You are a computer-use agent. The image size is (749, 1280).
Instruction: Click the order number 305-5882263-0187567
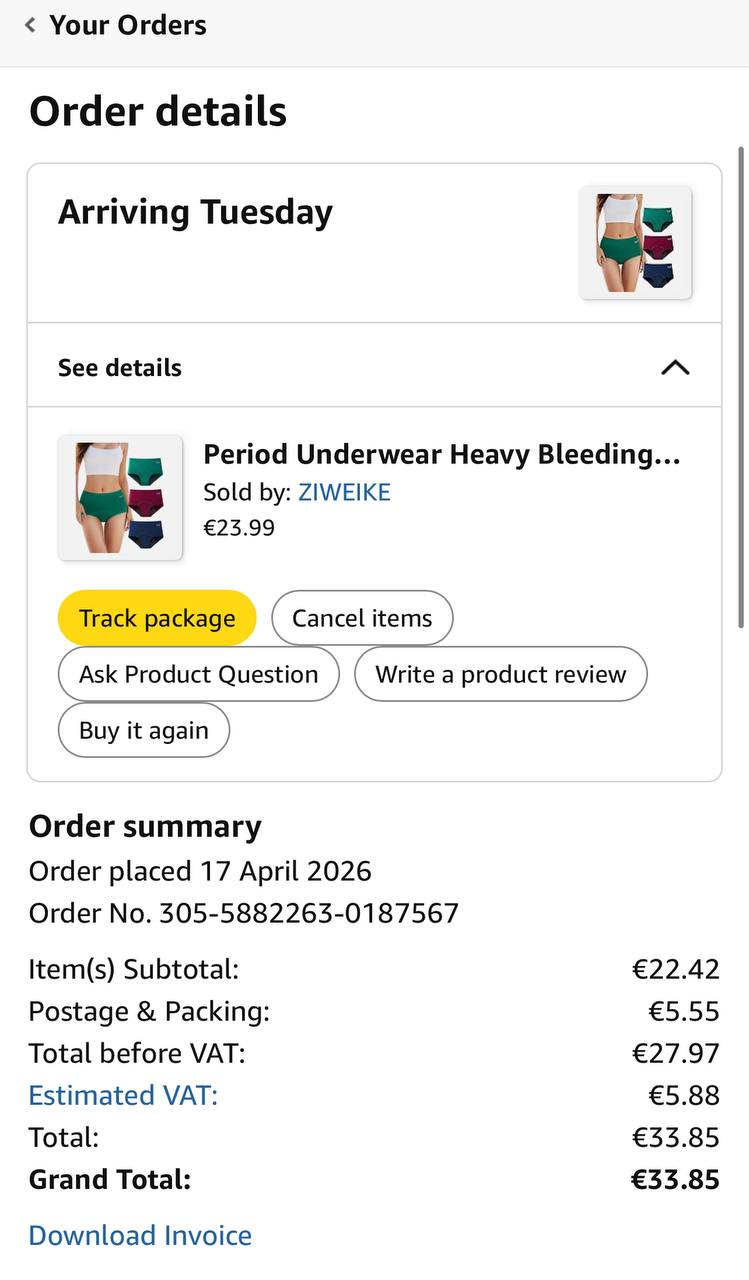coord(308,913)
